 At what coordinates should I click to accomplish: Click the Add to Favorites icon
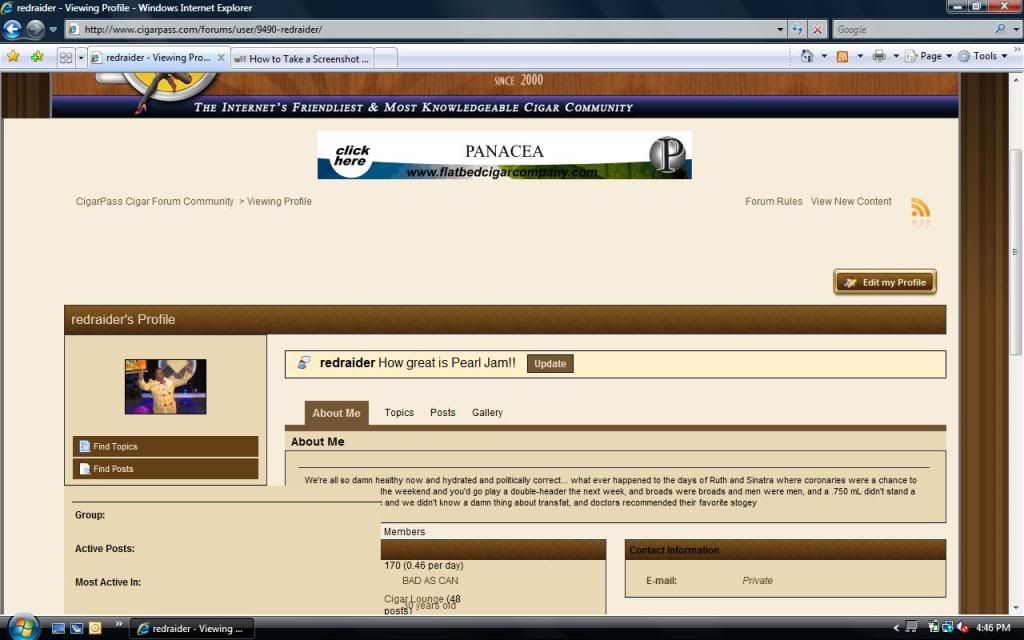[x=37, y=57]
